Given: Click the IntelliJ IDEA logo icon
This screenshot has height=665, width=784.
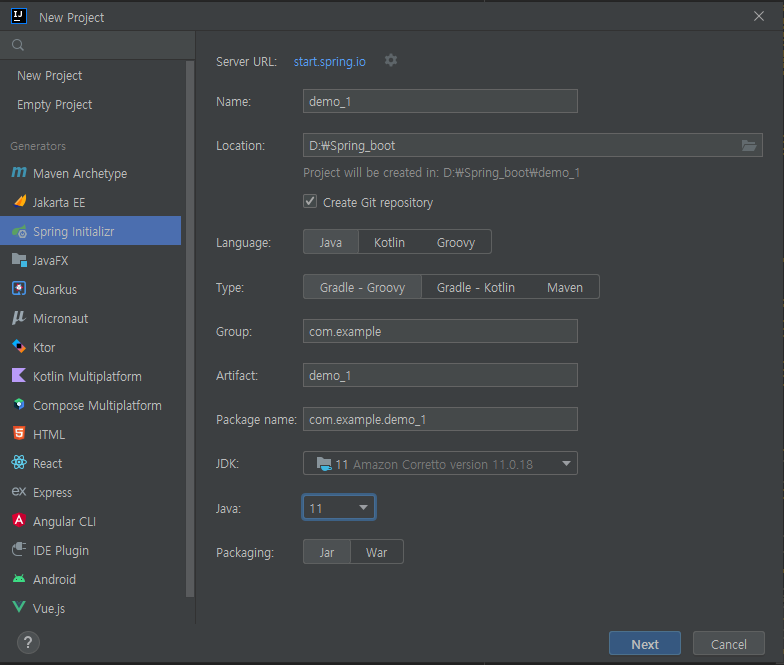Looking at the screenshot, I should tap(19, 16).
